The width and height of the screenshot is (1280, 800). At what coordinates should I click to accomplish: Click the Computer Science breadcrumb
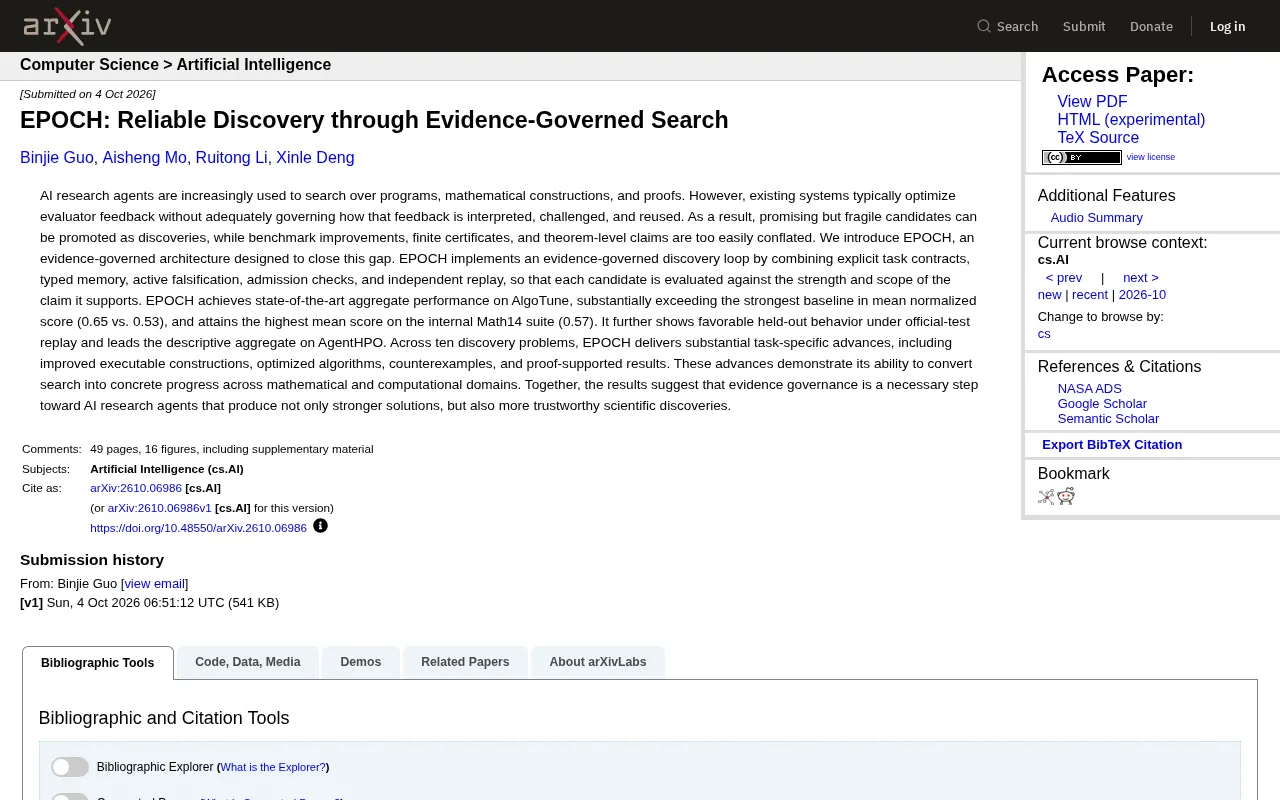(x=89, y=65)
